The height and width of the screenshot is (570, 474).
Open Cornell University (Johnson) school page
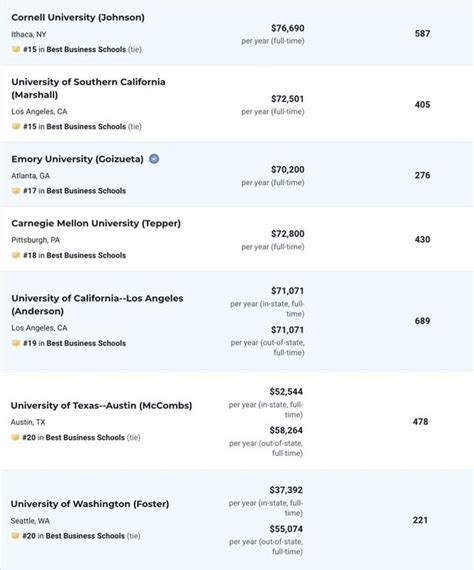click(78, 17)
